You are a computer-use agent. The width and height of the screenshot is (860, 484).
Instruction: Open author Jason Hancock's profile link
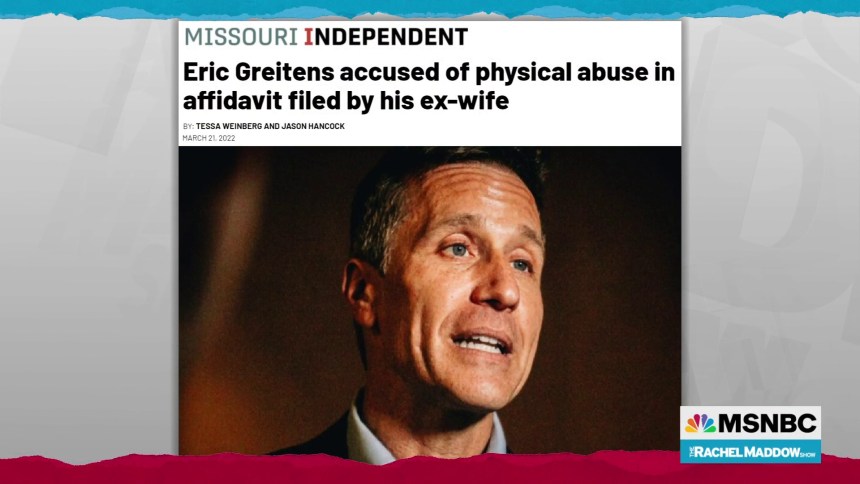pyautogui.click(x=313, y=126)
